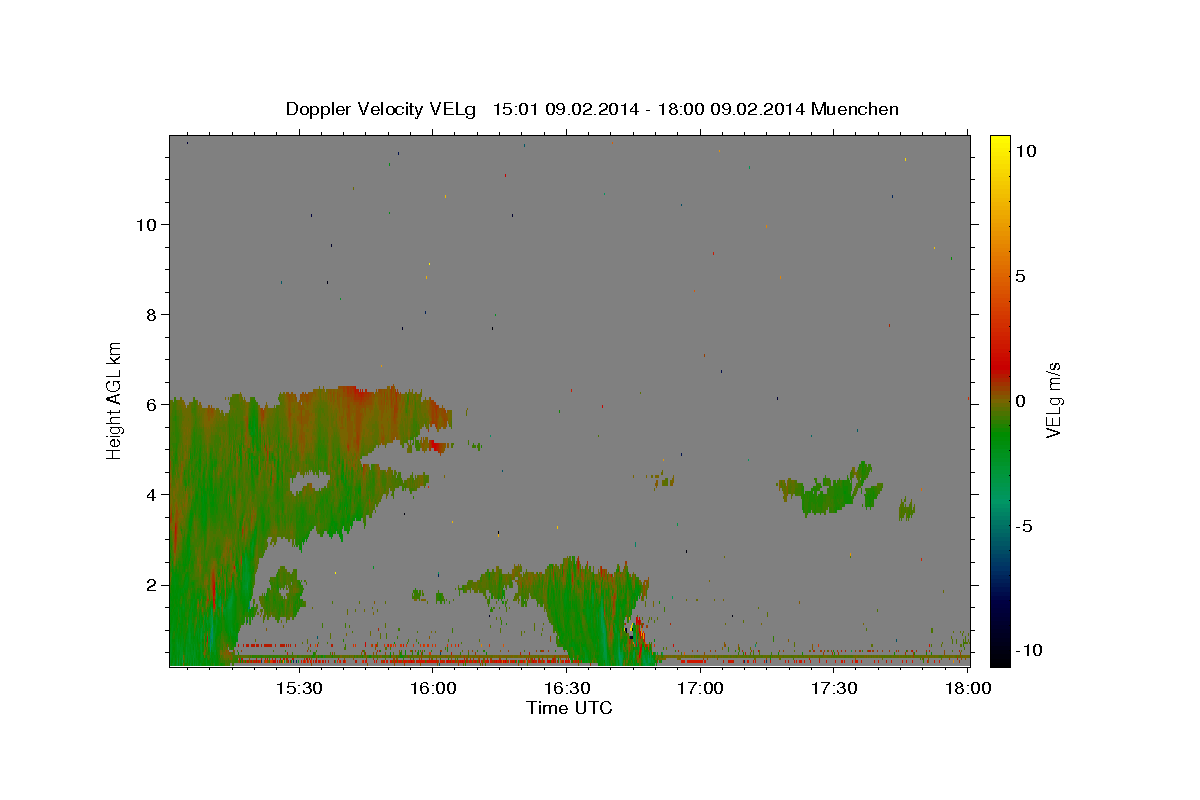Click the 17:30 time tick label
Screen dimensions: 1200x800
click(834, 688)
